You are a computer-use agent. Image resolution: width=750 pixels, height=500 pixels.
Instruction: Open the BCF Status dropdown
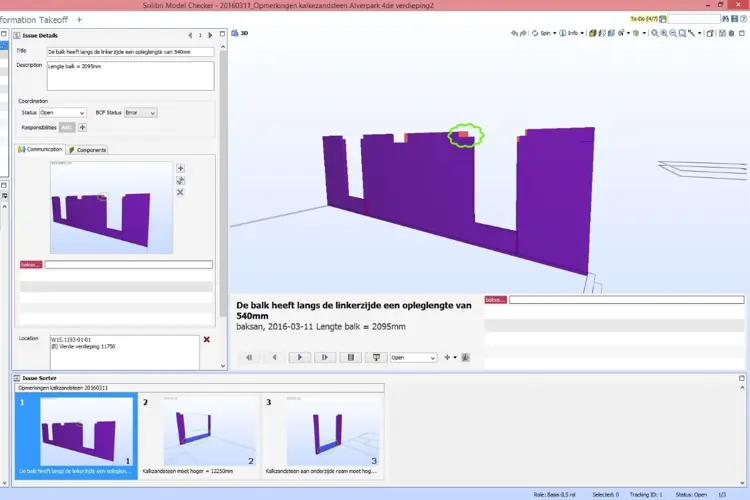click(x=140, y=113)
